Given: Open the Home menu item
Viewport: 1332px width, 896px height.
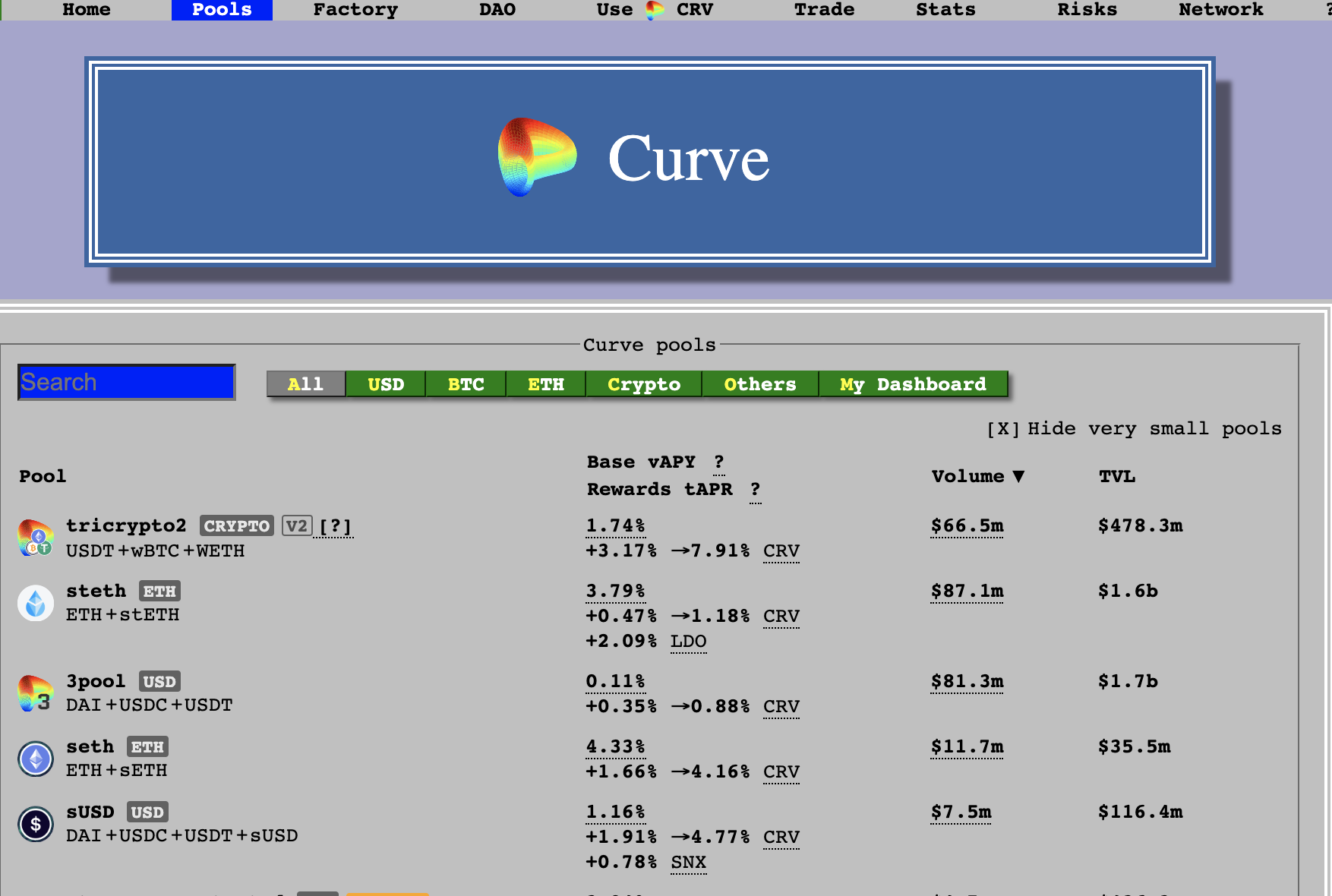Looking at the screenshot, I should (x=87, y=10).
